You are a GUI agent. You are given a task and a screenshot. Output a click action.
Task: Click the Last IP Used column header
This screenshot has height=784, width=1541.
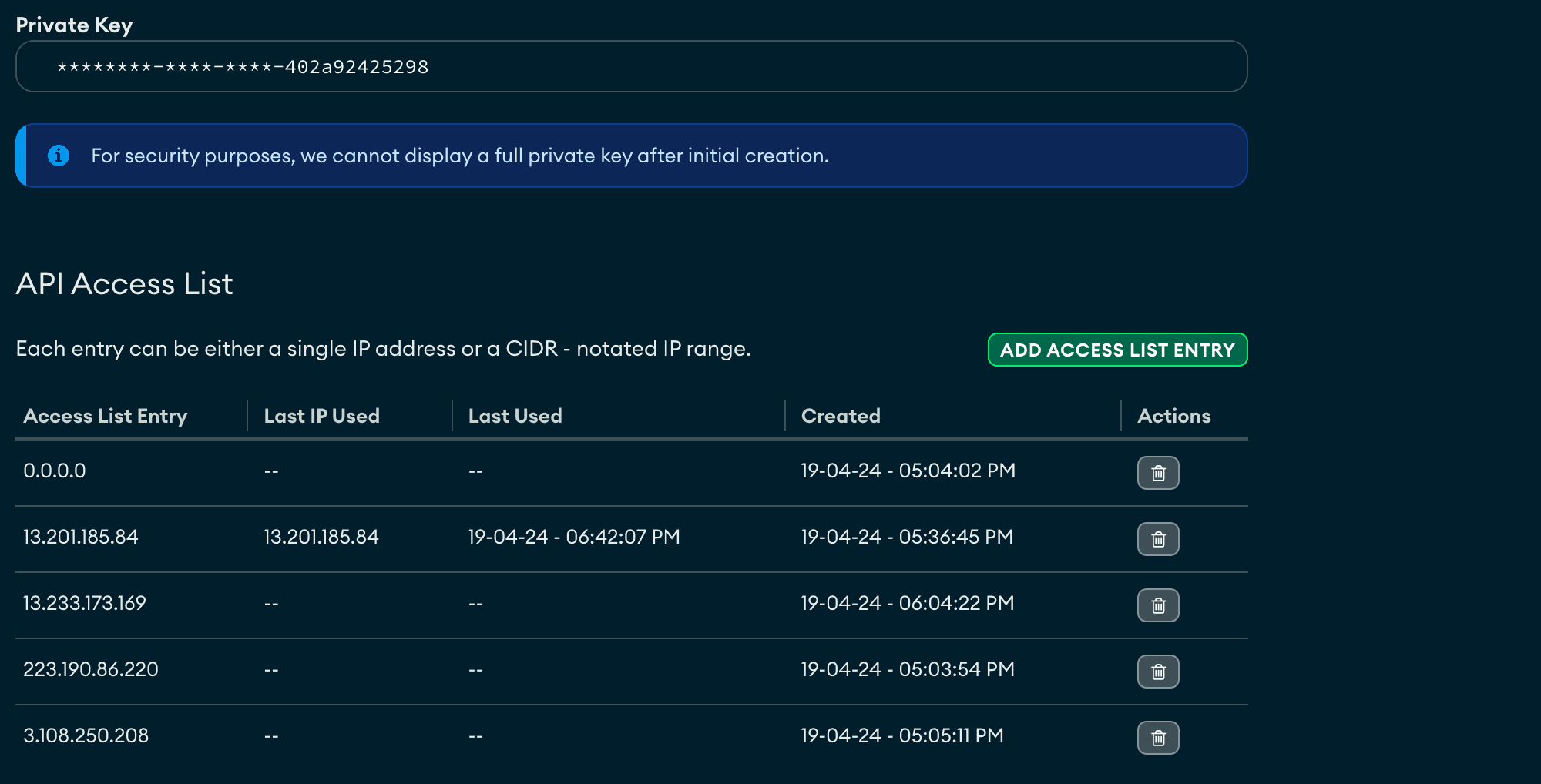[321, 416]
